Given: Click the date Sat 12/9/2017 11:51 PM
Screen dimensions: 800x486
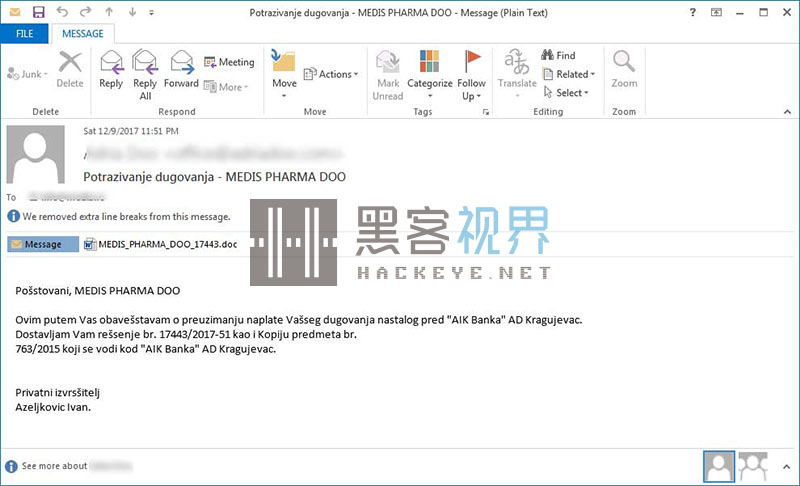Looking at the screenshot, I should tap(131, 131).
